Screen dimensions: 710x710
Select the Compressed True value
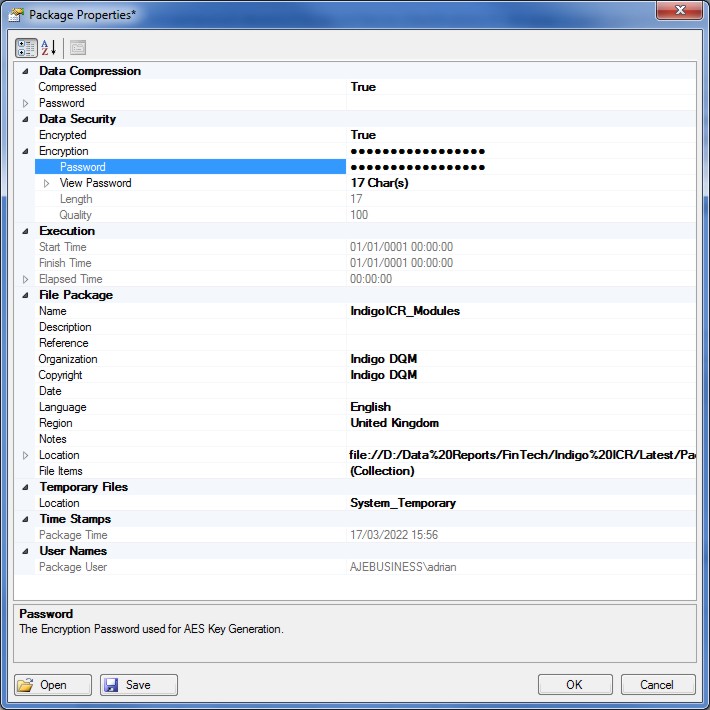point(363,87)
